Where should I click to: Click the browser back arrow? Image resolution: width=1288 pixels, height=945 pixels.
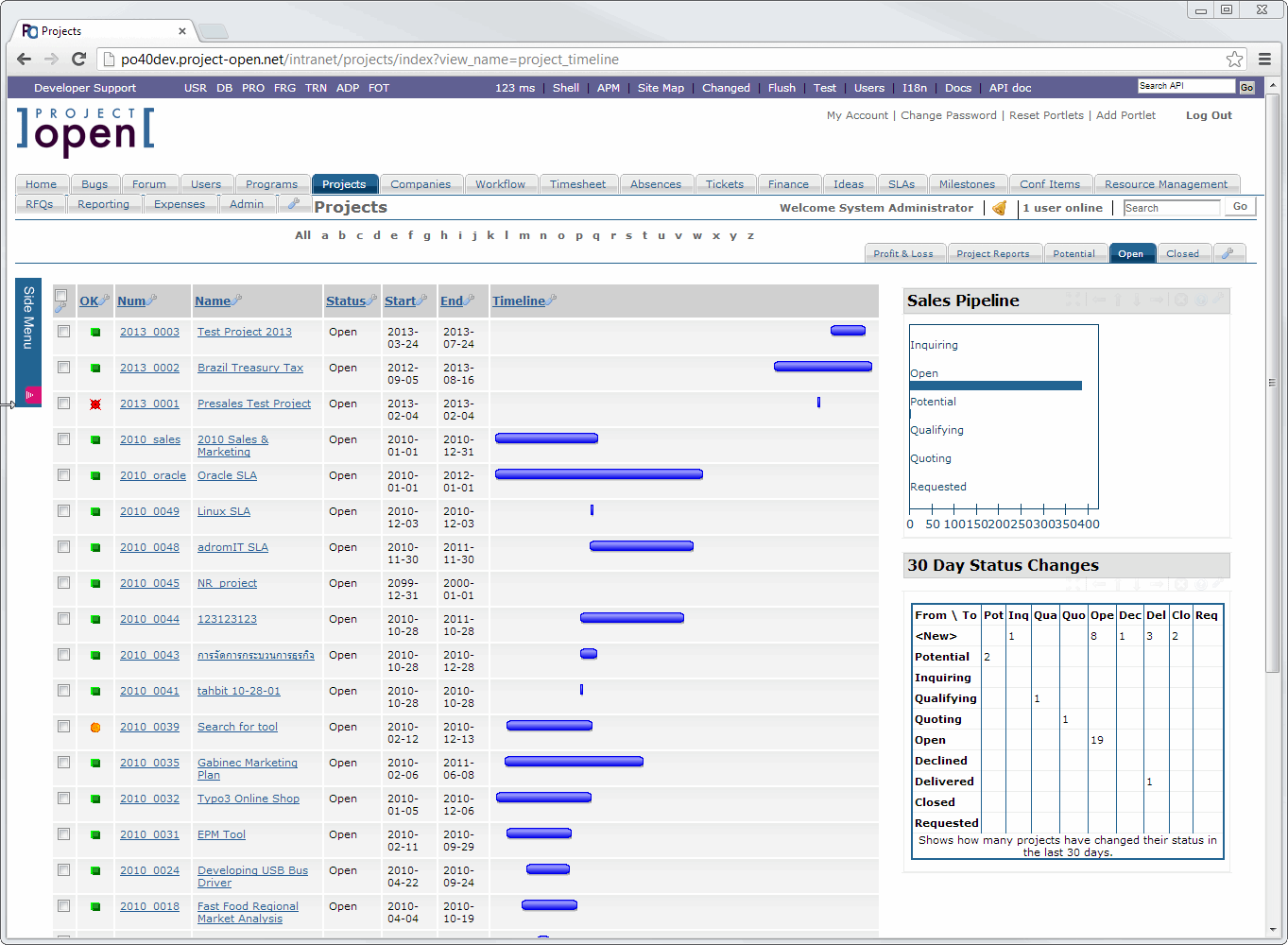(x=25, y=60)
